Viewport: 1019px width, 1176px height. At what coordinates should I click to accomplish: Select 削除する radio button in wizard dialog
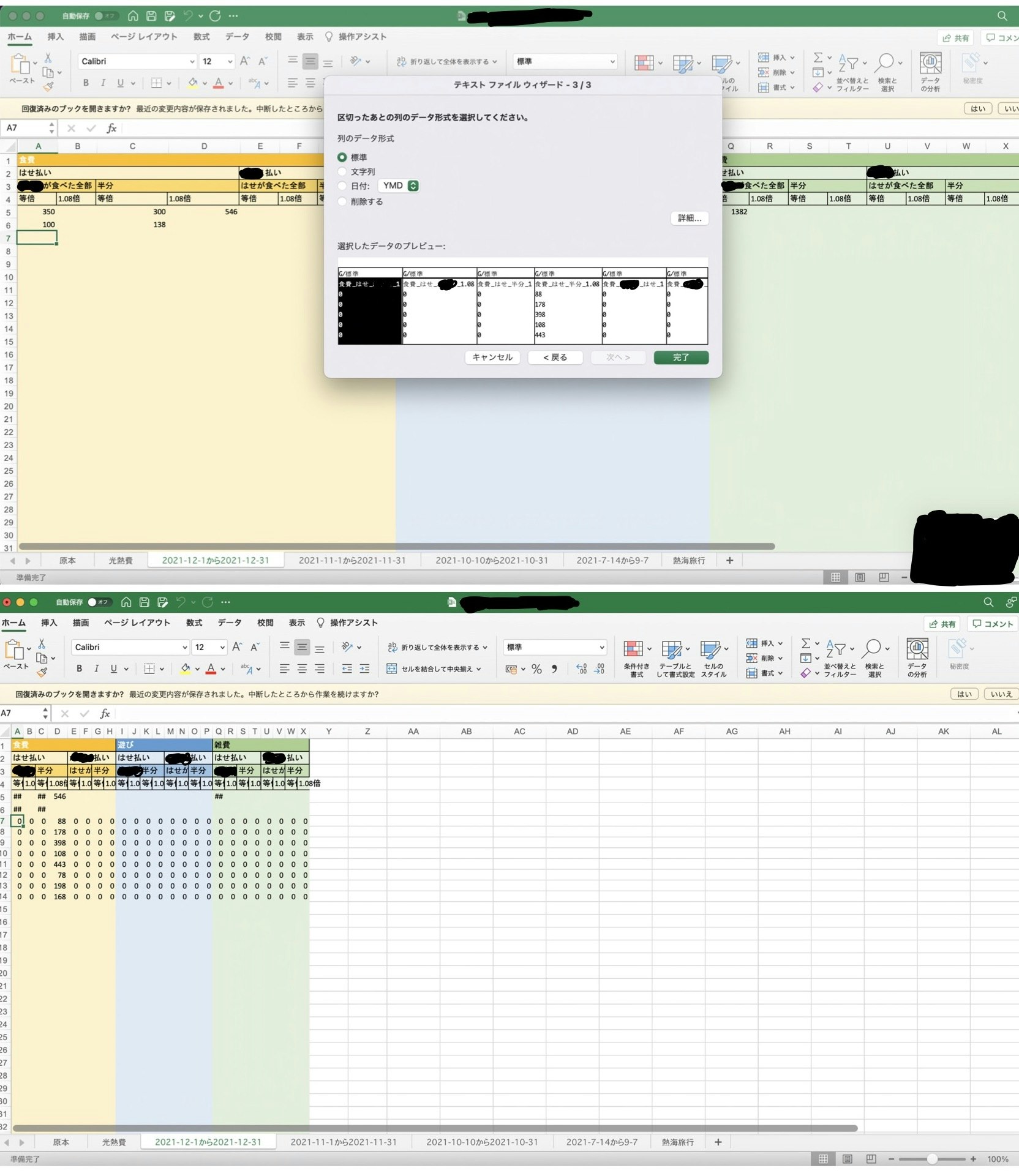[x=342, y=201]
